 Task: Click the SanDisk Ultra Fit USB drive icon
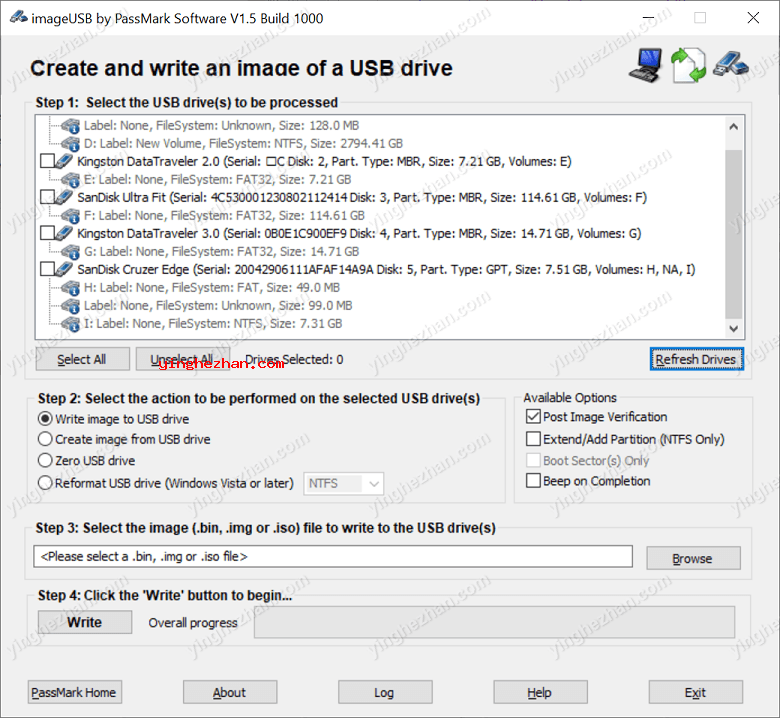point(64,197)
